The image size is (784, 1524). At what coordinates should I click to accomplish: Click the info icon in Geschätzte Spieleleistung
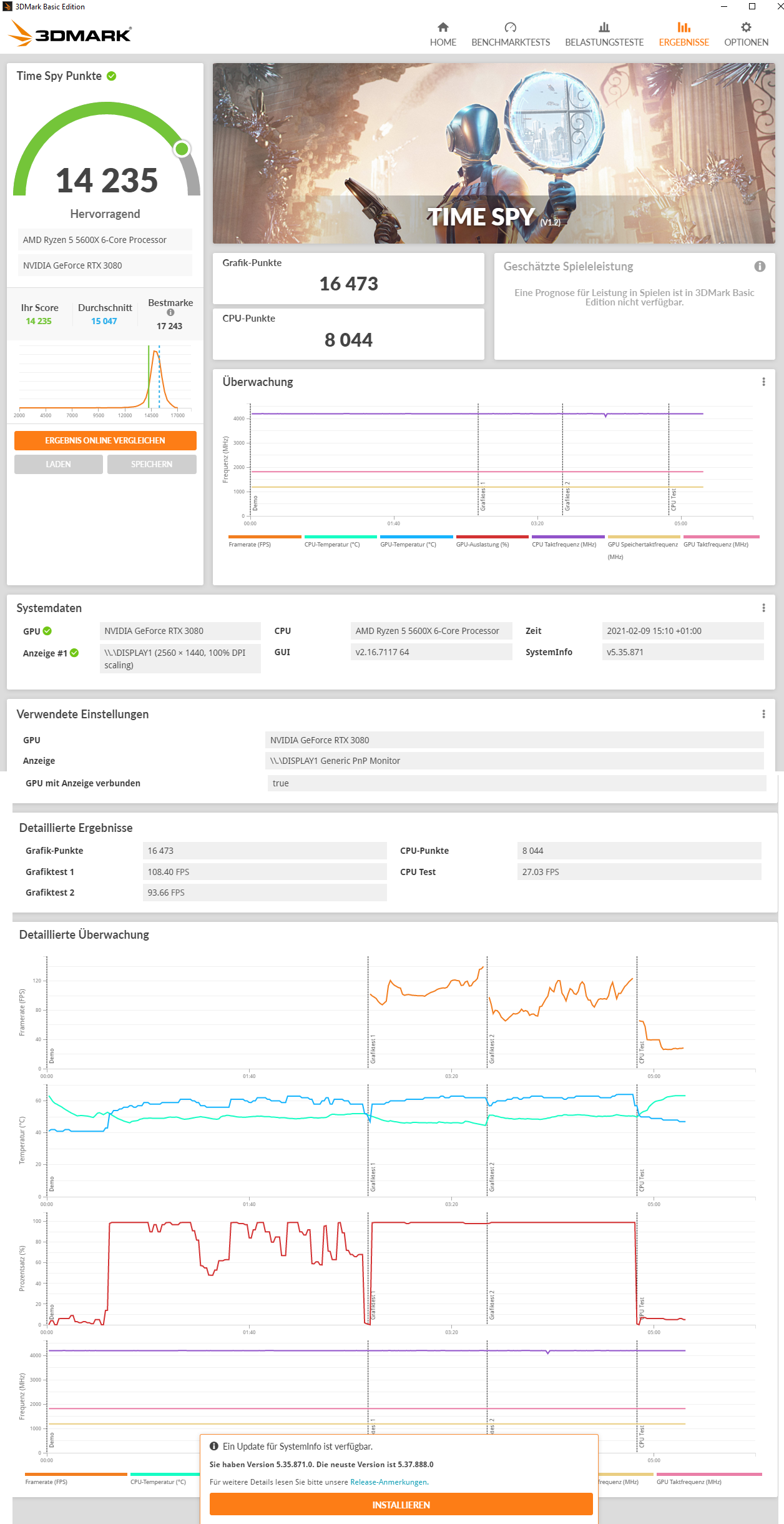(760, 266)
